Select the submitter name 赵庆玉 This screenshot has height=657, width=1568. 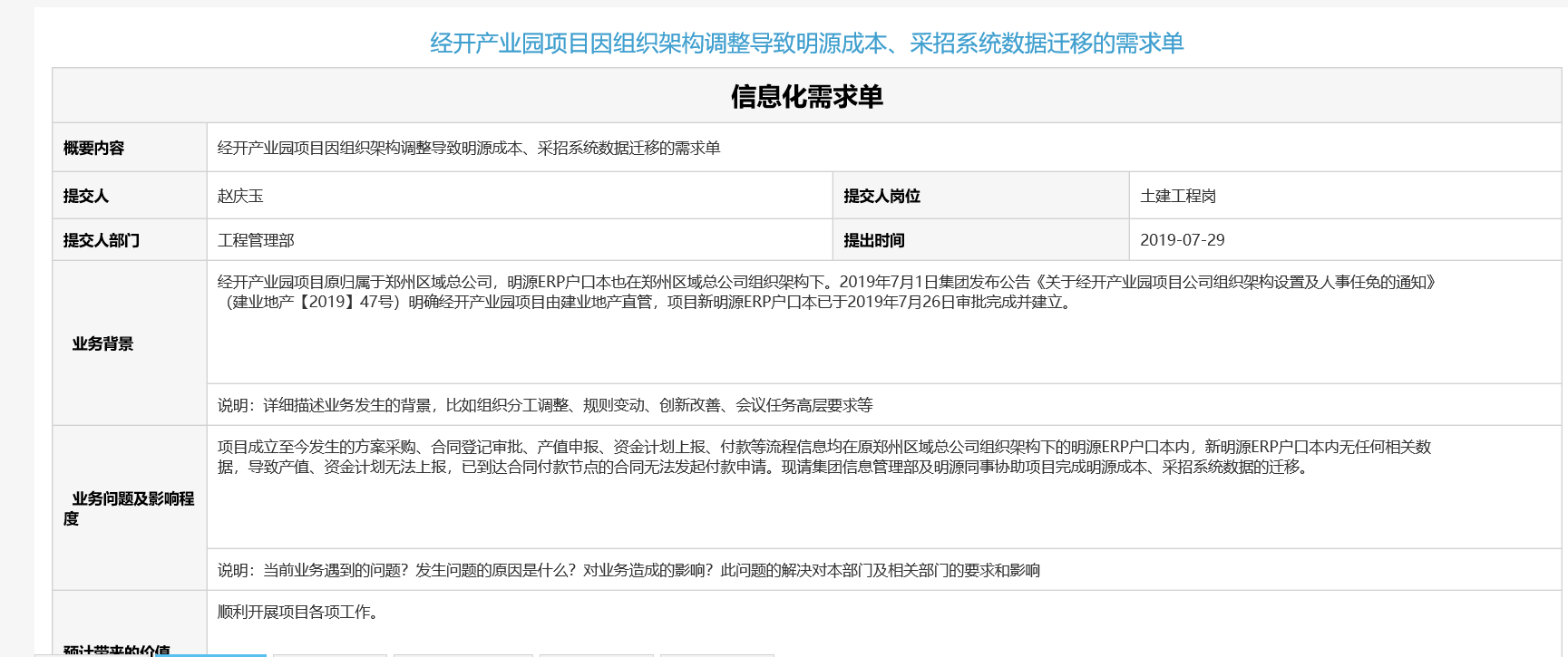(x=240, y=196)
